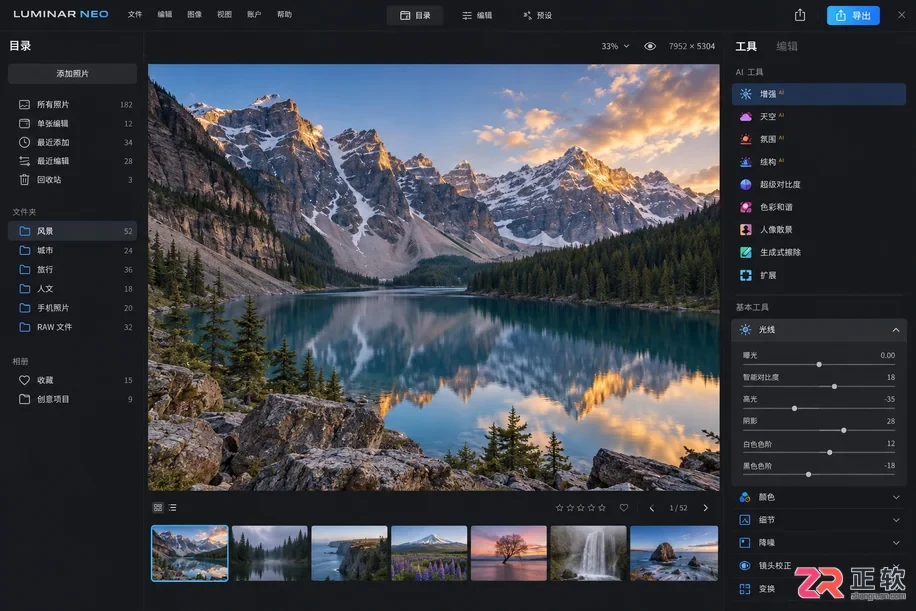The image size is (916, 611).
Task: Go to the previous photo arrow
Action: click(x=652, y=508)
